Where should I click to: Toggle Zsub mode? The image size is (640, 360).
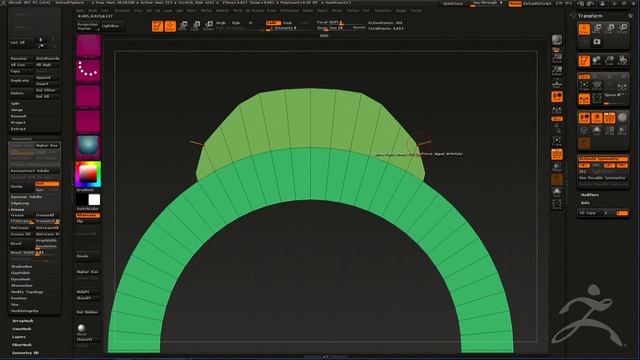pyautogui.click(x=287, y=23)
